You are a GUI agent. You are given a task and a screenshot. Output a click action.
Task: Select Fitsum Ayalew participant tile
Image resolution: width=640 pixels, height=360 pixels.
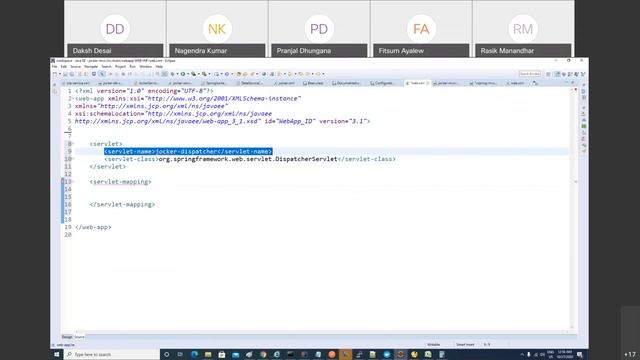tap(421, 29)
